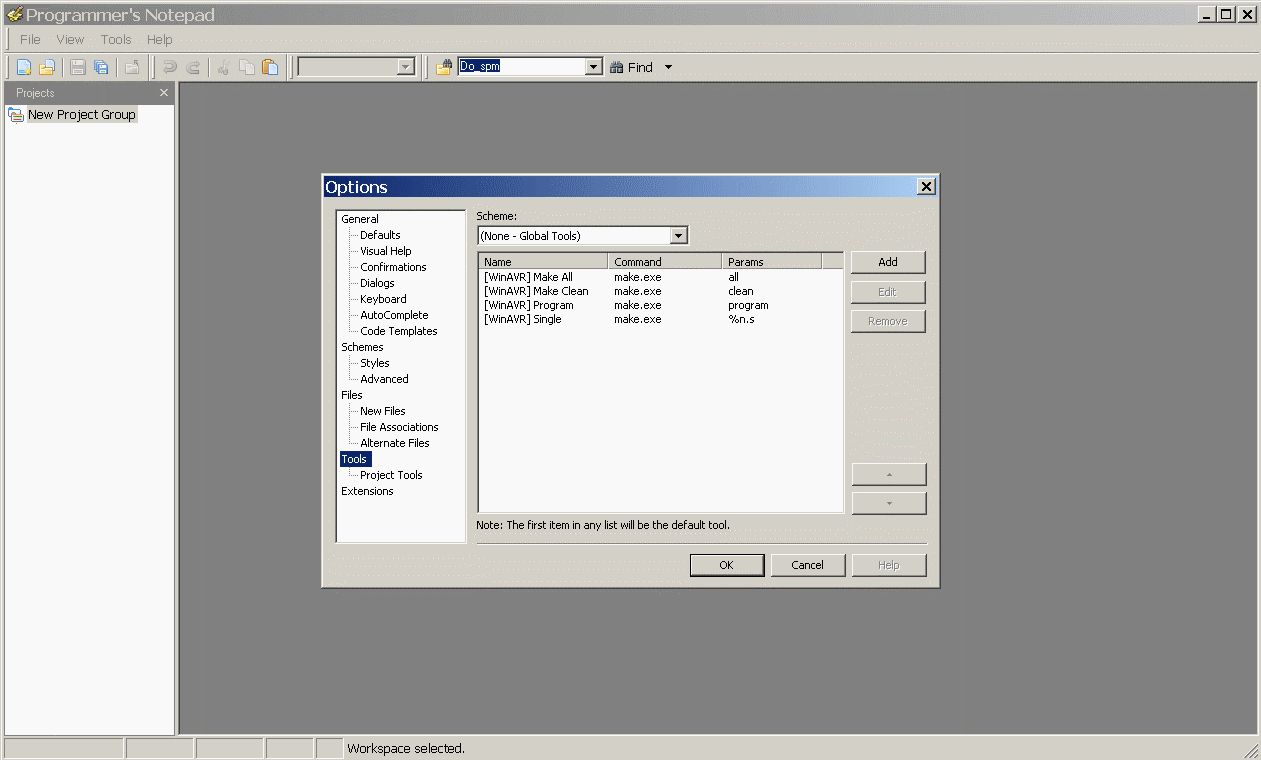Select the New Project Group item
This screenshot has width=1261, height=760.
coord(81,115)
